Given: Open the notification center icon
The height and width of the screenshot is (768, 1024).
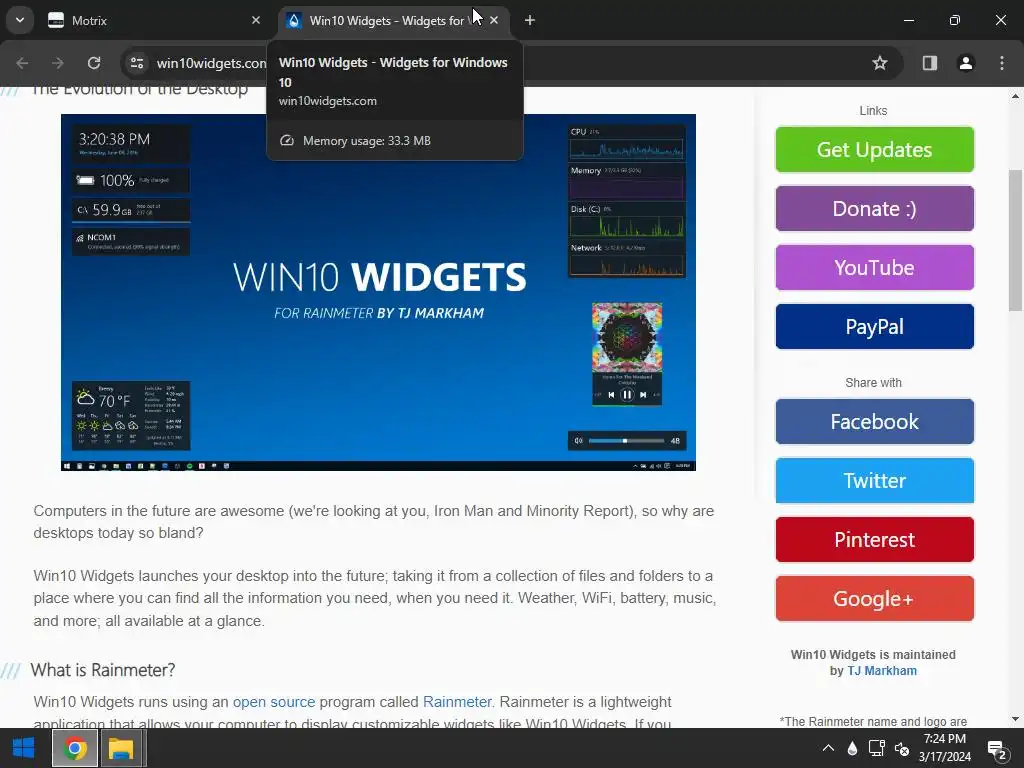Looking at the screenshot, I should (997, 749).
